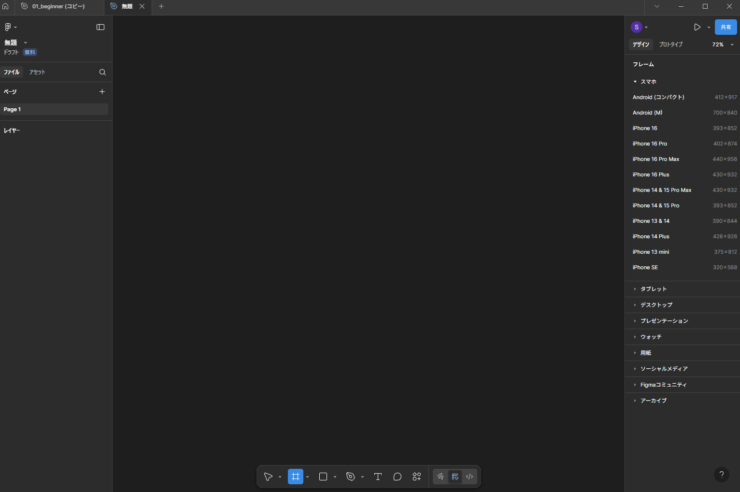Add a new page with plus icon

[x=102, y=92]
